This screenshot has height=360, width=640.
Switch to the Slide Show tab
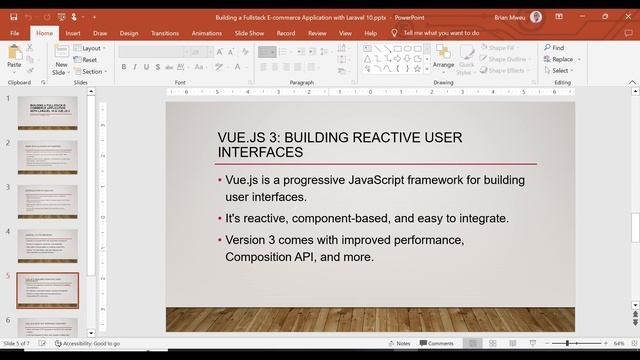coord(249,33)
